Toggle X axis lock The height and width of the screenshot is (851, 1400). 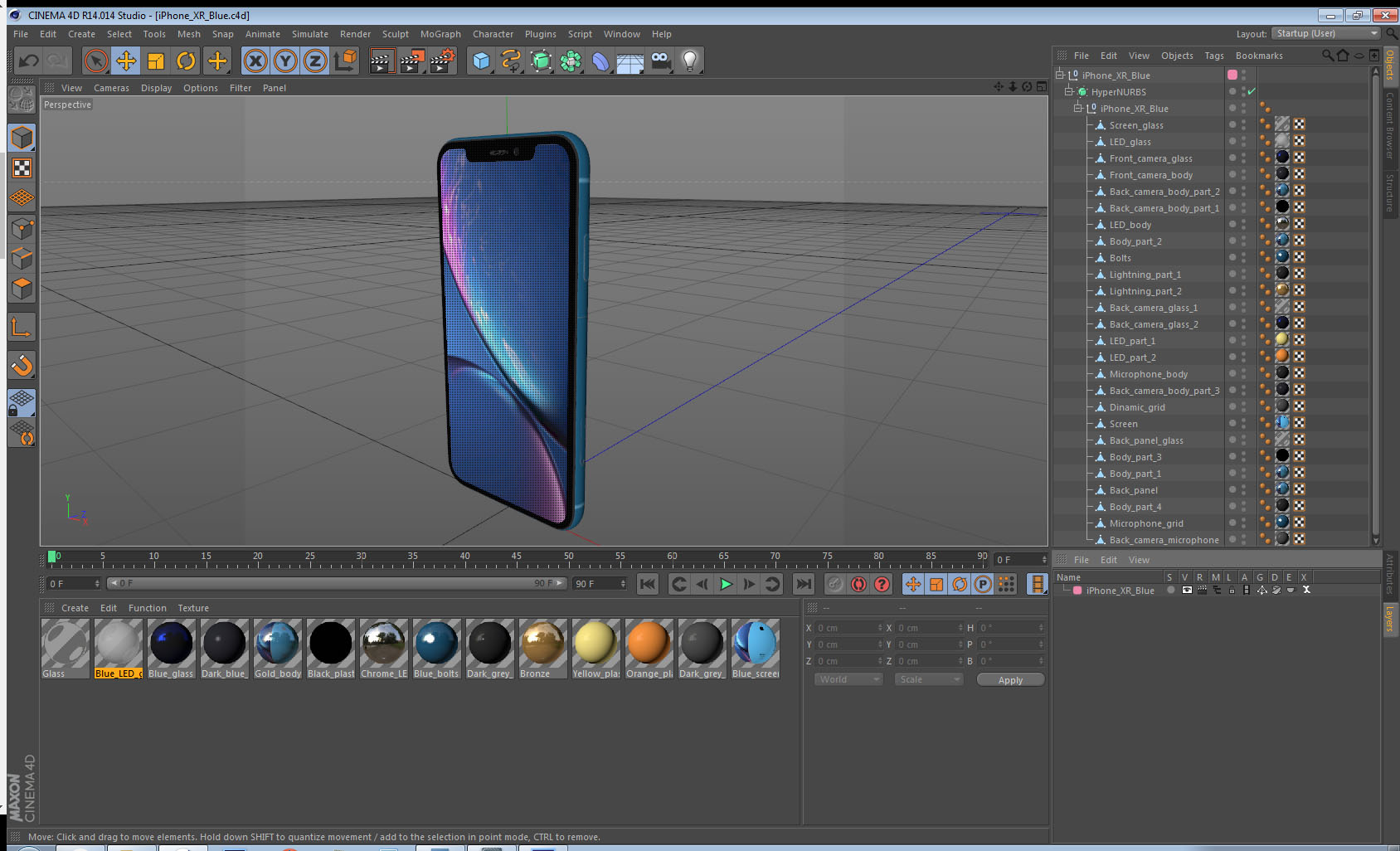coord(255,61)
